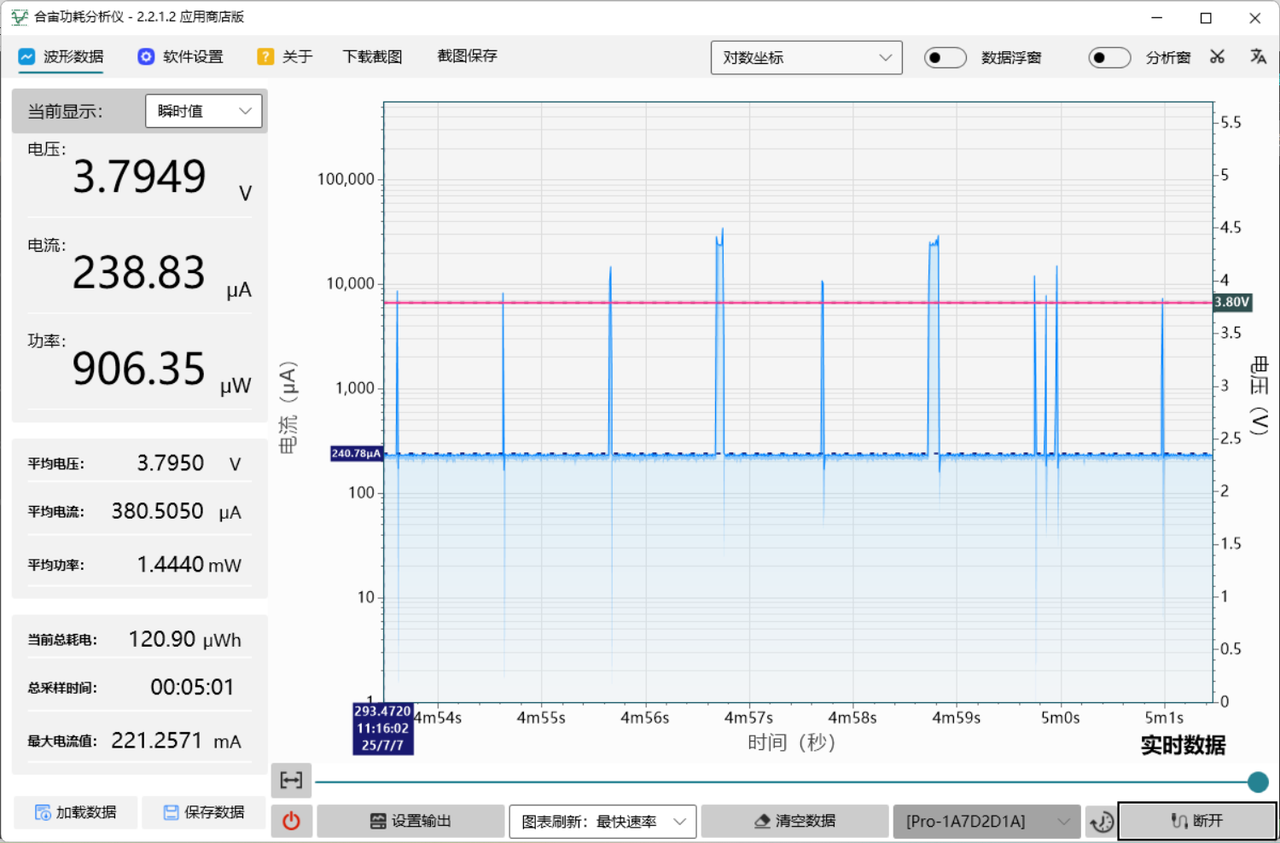Click the 实时数据 label
The height and width of the screenshot is (843, 1280).
(1183, 745)
